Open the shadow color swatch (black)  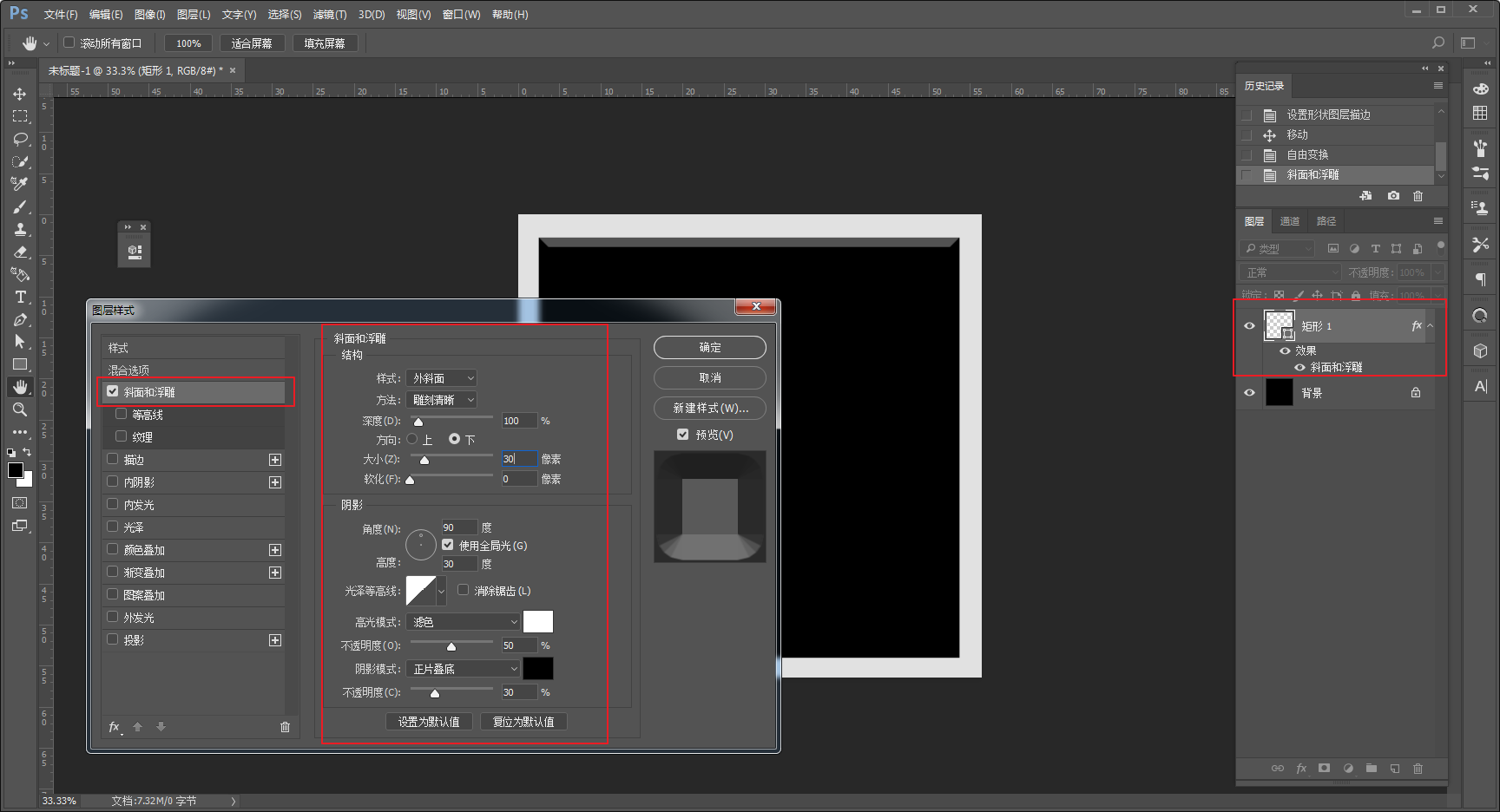click(538, 669)
